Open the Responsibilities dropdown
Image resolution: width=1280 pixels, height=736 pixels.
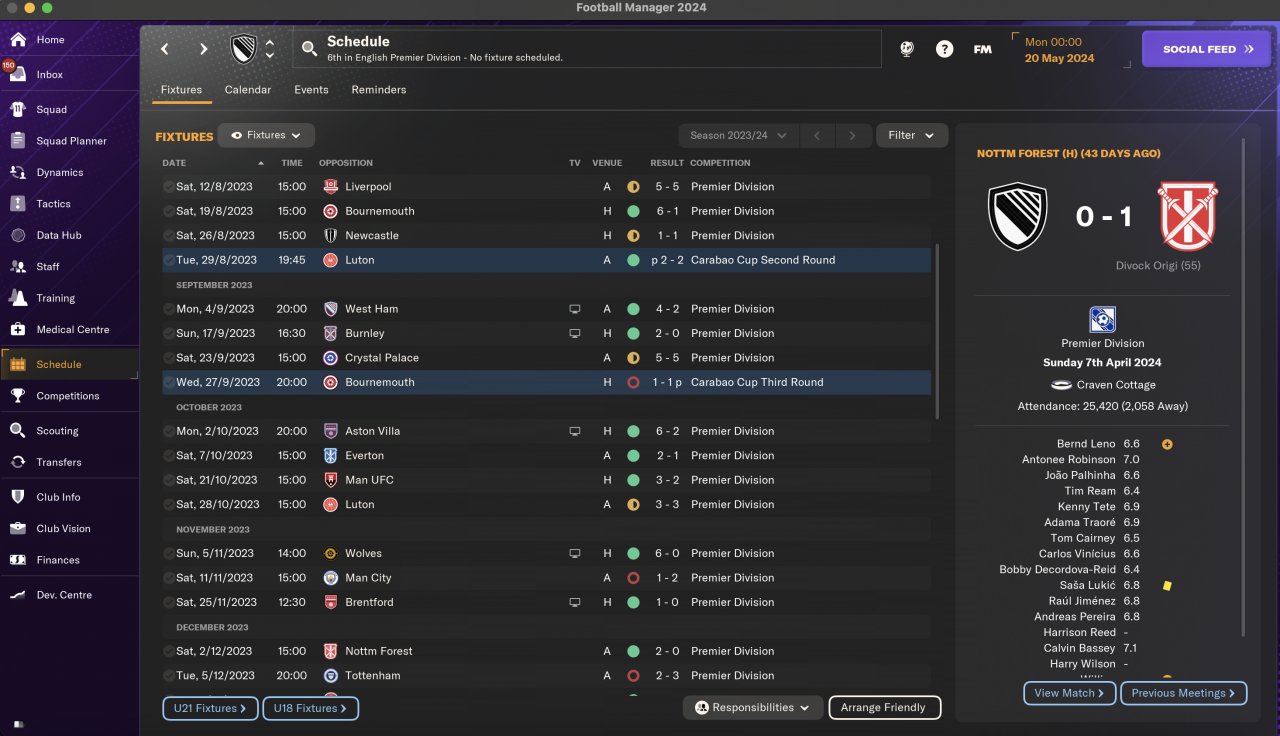tap(753, 708)
